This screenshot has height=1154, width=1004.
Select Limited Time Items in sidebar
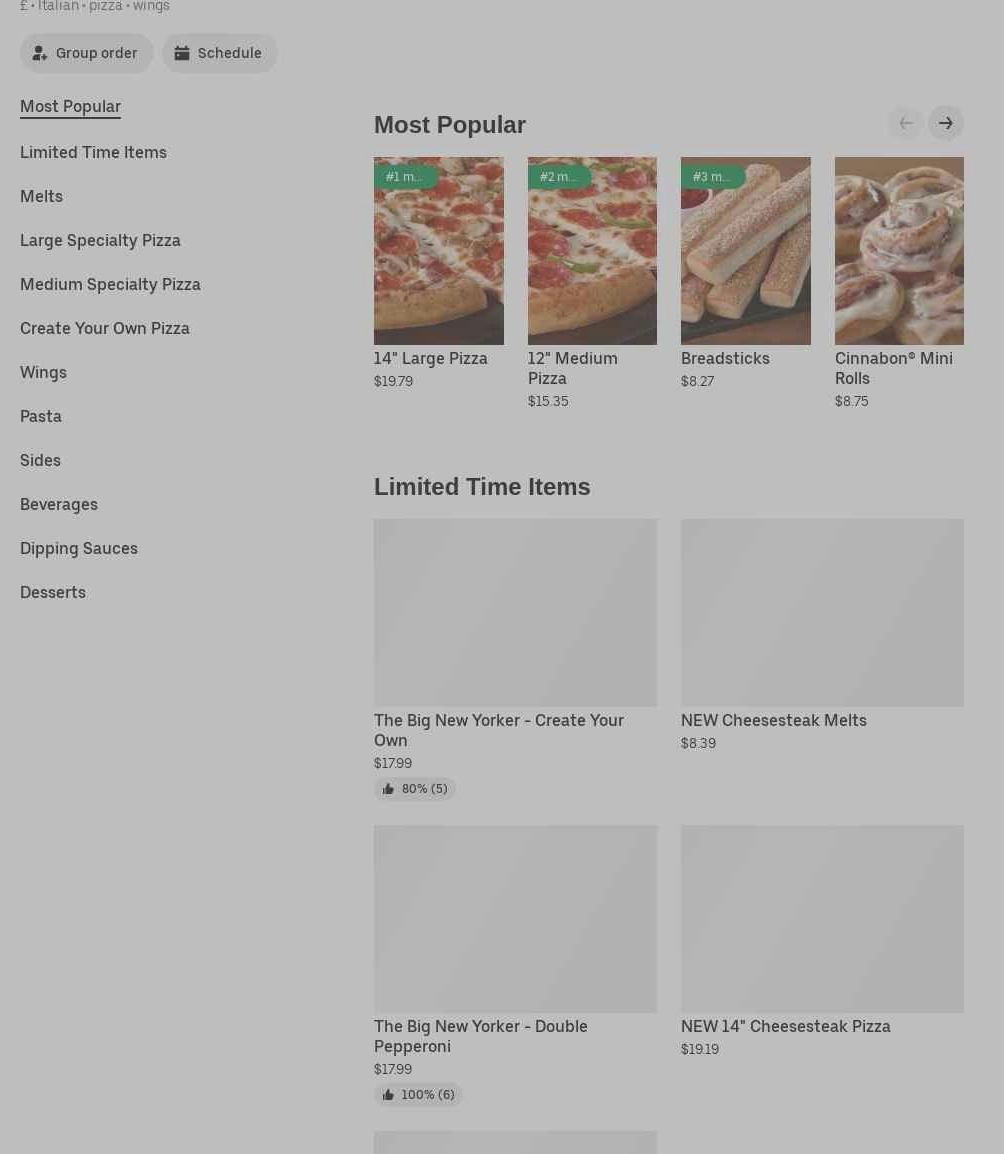[93, 152]
